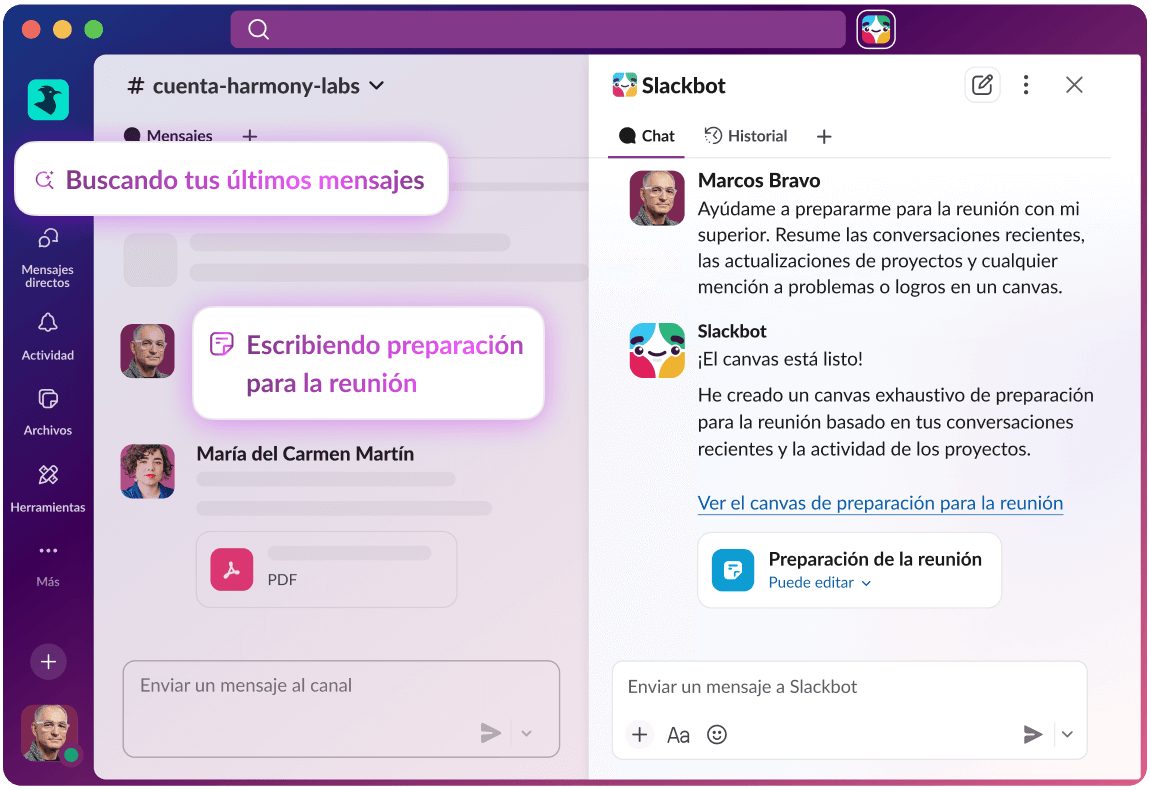
Task: Start a new message with the compose icon
Action: (982, 85)
